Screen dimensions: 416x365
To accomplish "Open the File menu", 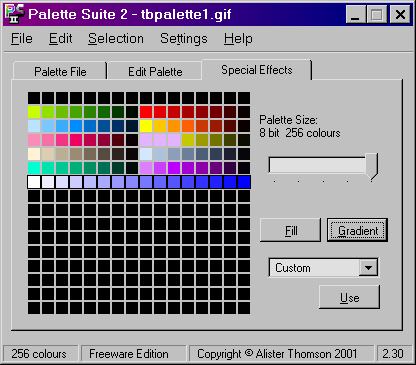I will coord(22,39).
